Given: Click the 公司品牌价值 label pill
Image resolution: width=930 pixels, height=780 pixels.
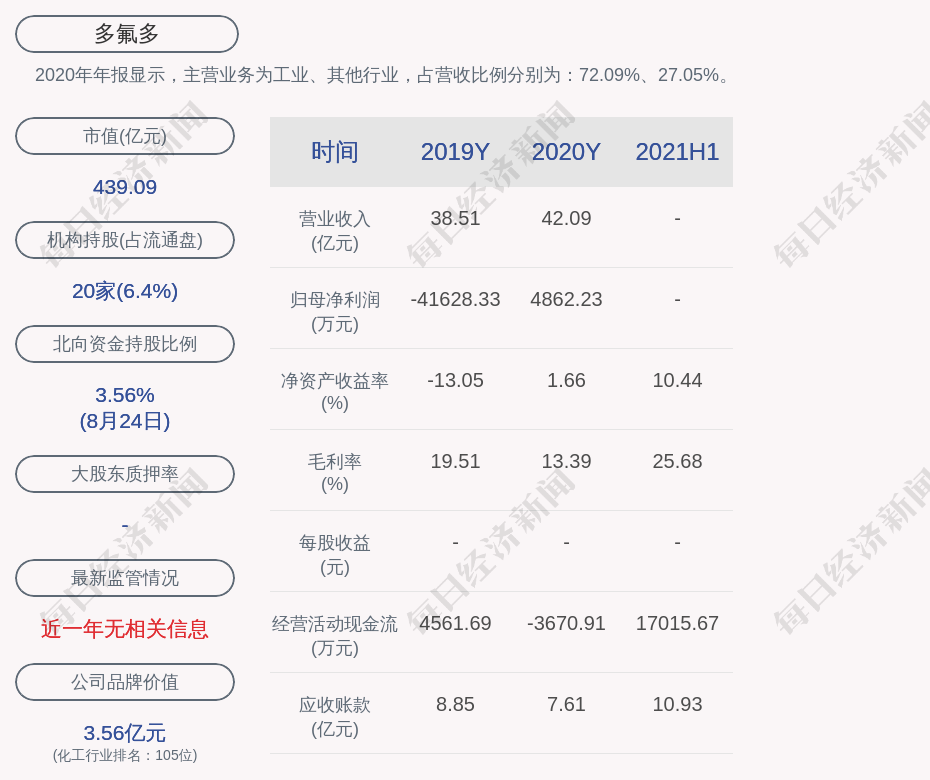Looking at the screenshot, I should 125,682.
